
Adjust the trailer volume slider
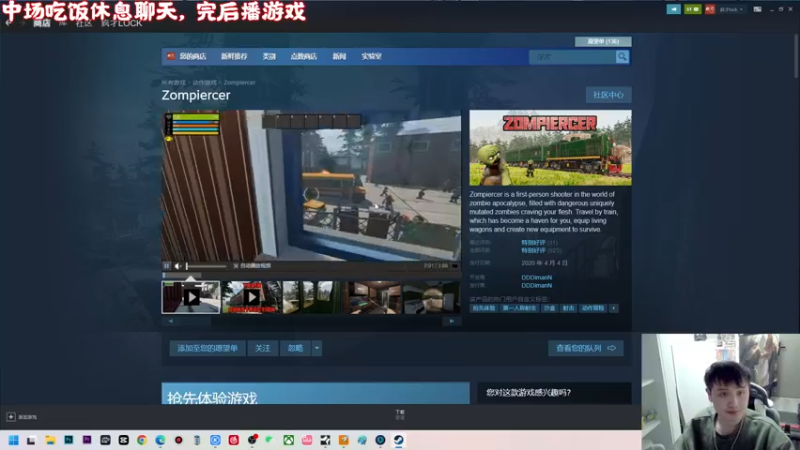pyautogui.click(x=206, y=266)
